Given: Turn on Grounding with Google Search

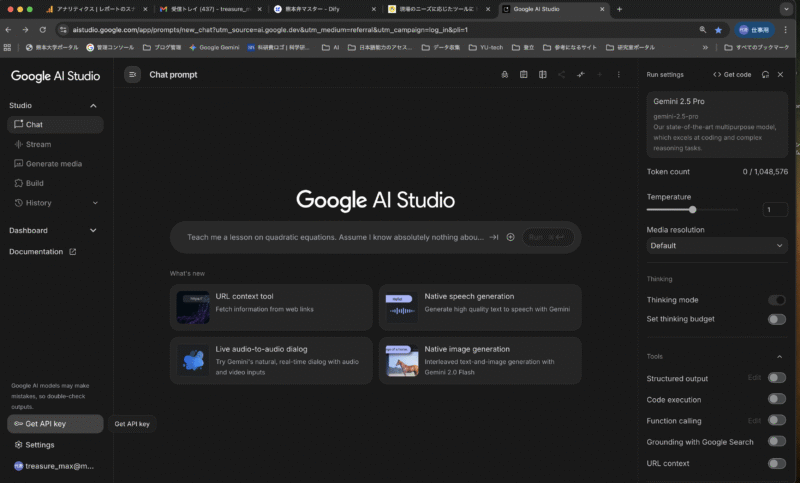Looking at the screenshot, I should (x=776, y=441).
